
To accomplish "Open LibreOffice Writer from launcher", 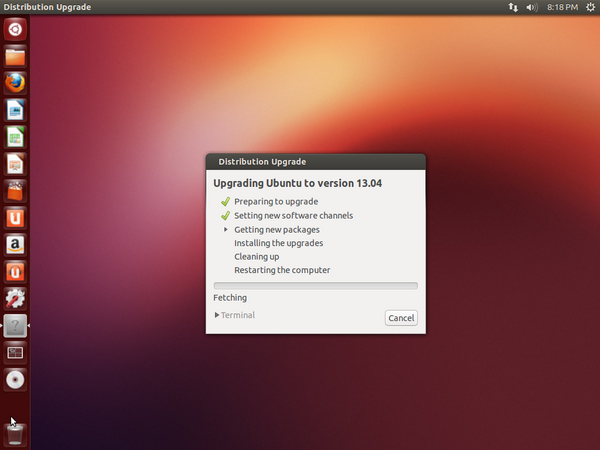I will (15, 110).
